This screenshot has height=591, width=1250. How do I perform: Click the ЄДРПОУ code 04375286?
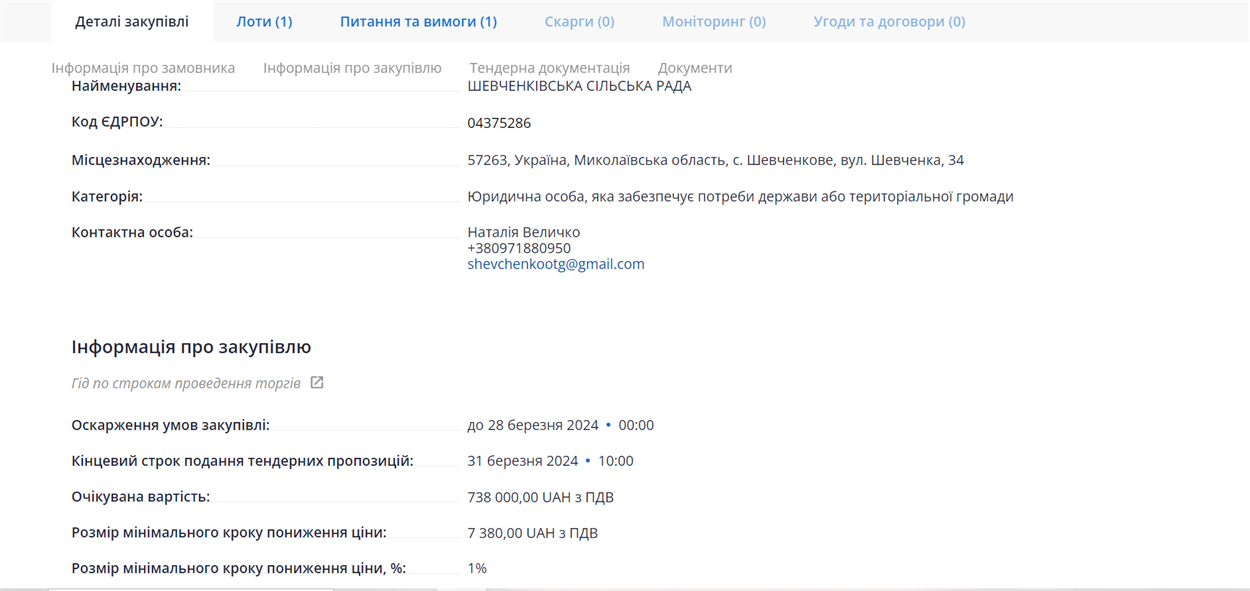[499, 123]
